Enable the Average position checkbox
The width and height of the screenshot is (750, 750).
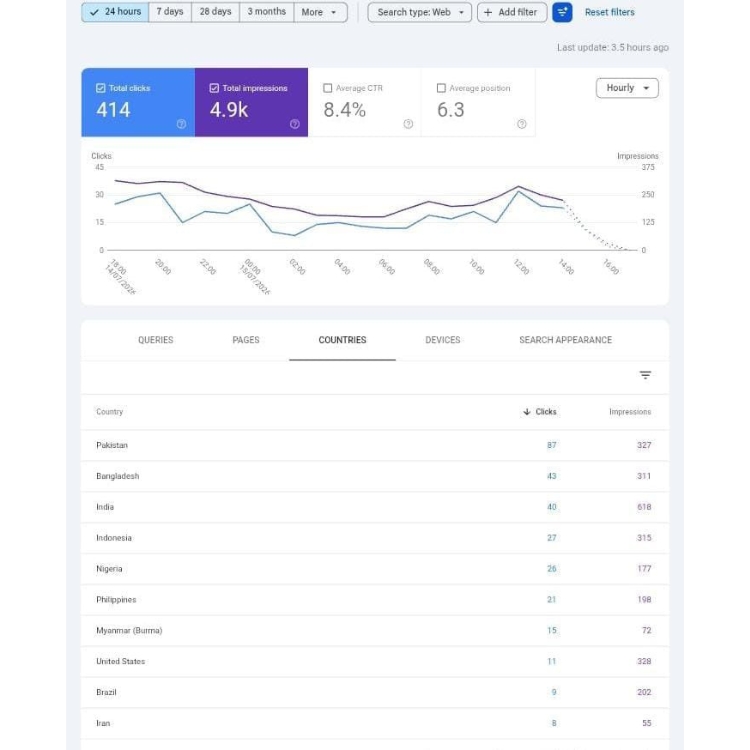click(x=441, y=88)
